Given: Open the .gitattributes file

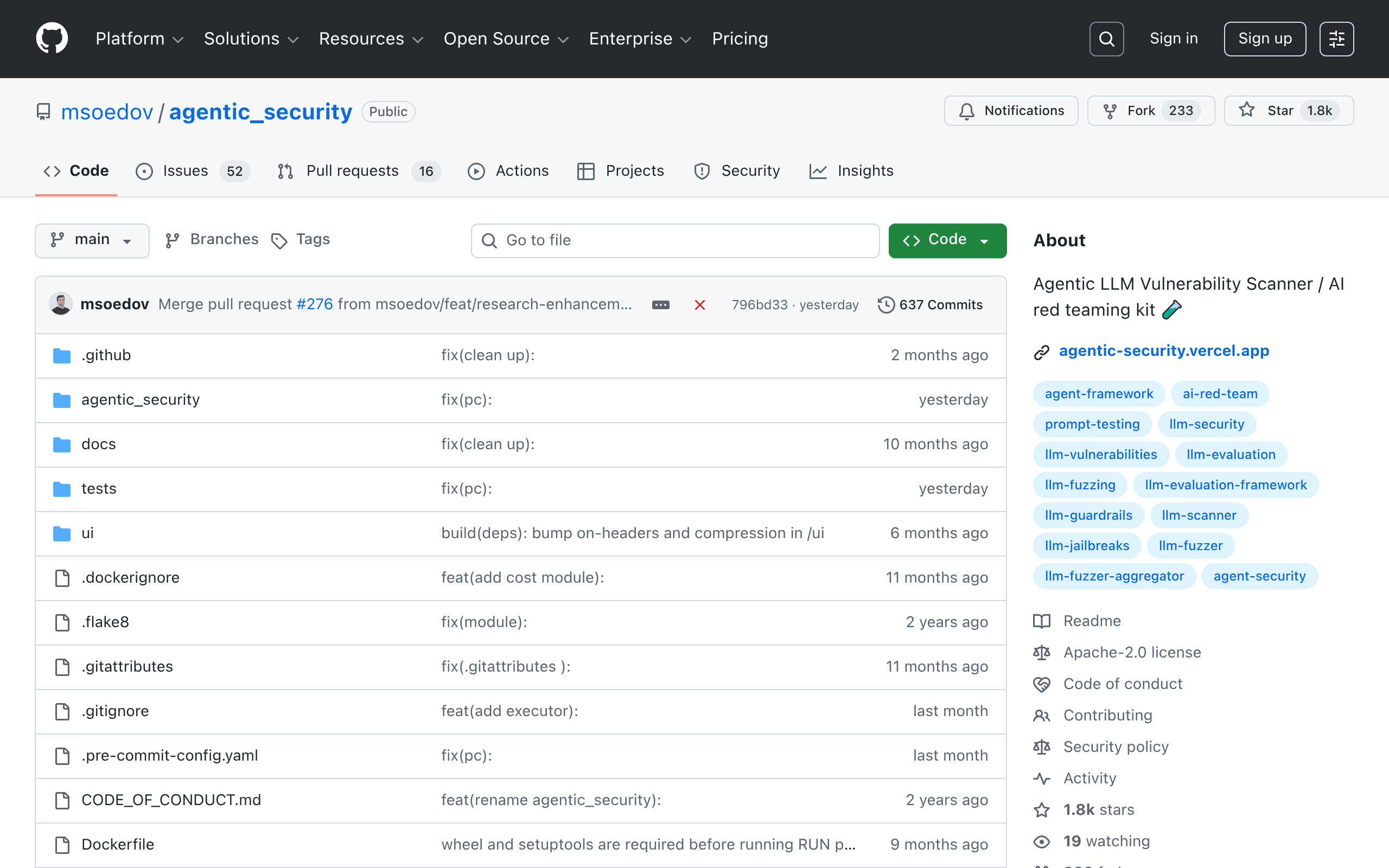Looking at the screenshot, I should coord(127,667).
